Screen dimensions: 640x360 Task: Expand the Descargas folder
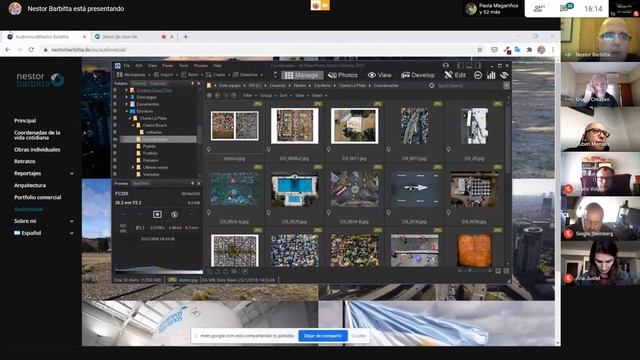pos(127,97)
